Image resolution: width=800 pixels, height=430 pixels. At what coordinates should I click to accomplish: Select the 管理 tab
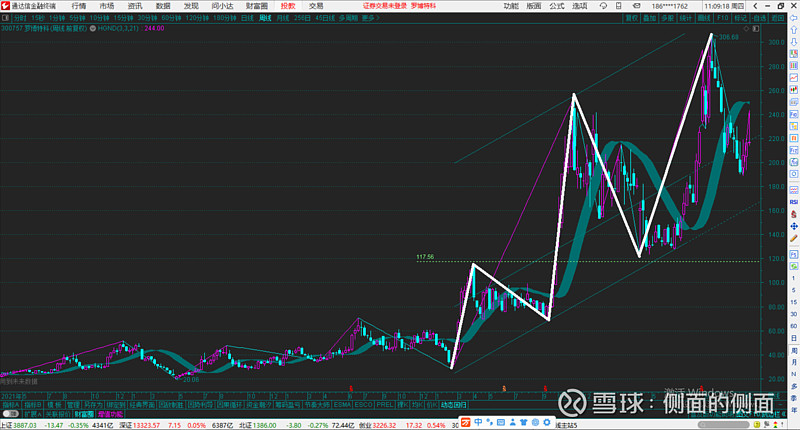pos(73,404)
